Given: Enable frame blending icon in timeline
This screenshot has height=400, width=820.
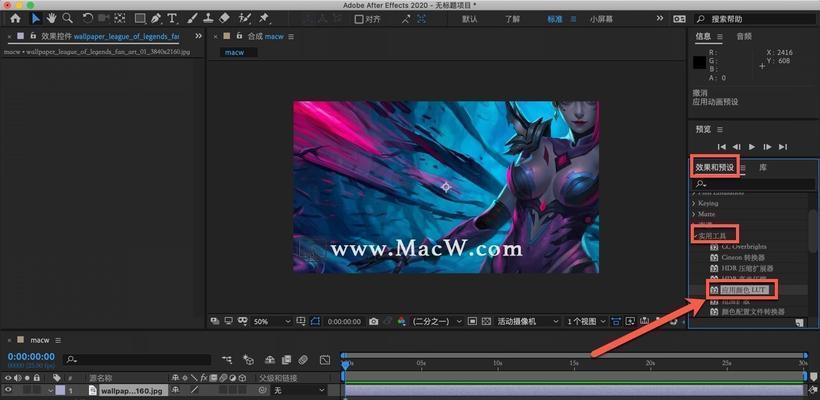Looking at the screenshot, I should pyautogui.click(x=286, y=360).
